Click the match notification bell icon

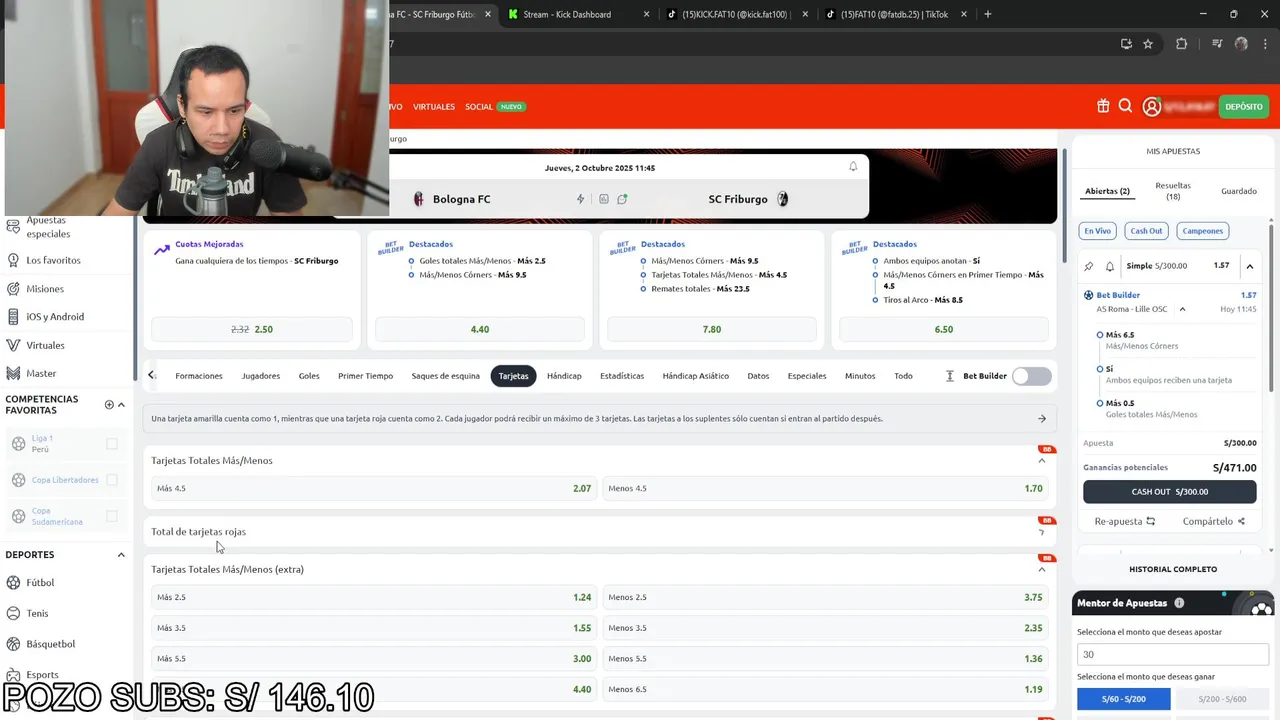point(853,167)
